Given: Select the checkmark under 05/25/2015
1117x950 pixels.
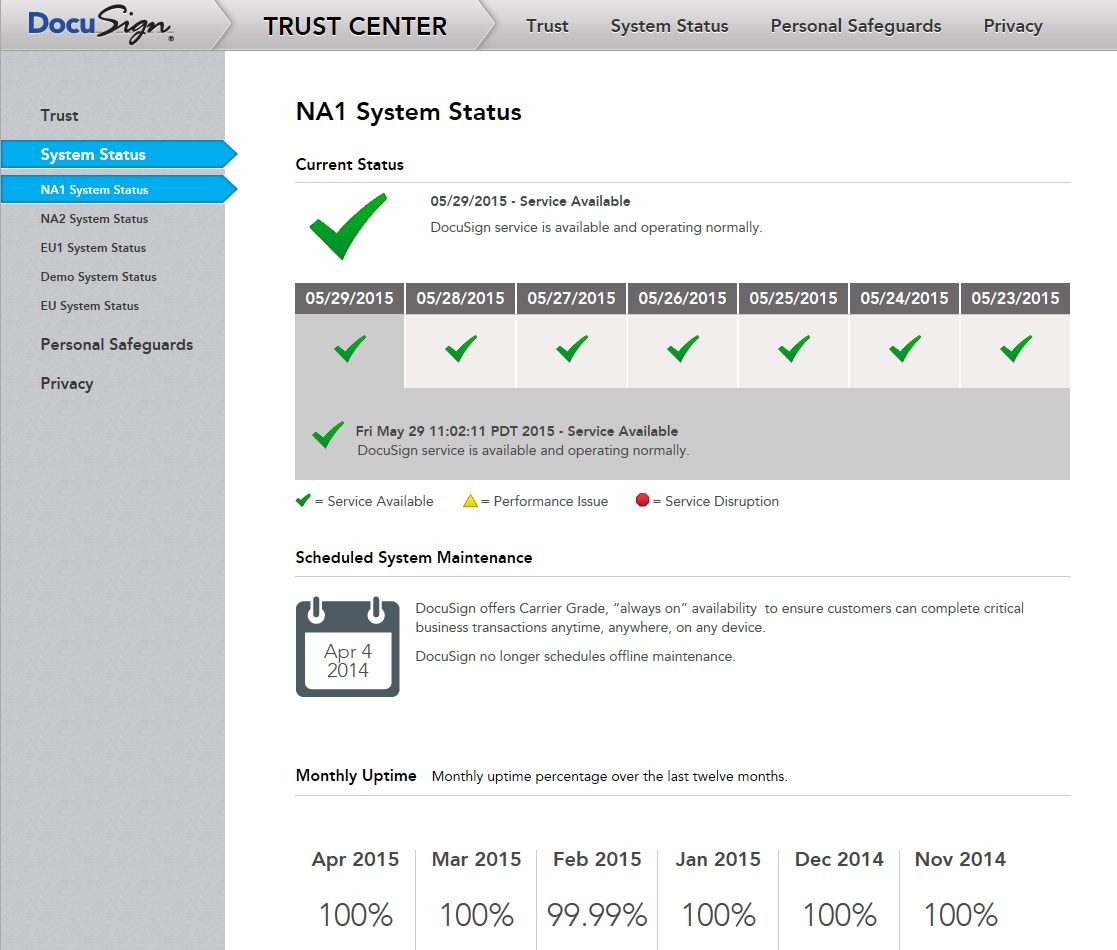Looking at the screenshot, I should tap(794, 349).
